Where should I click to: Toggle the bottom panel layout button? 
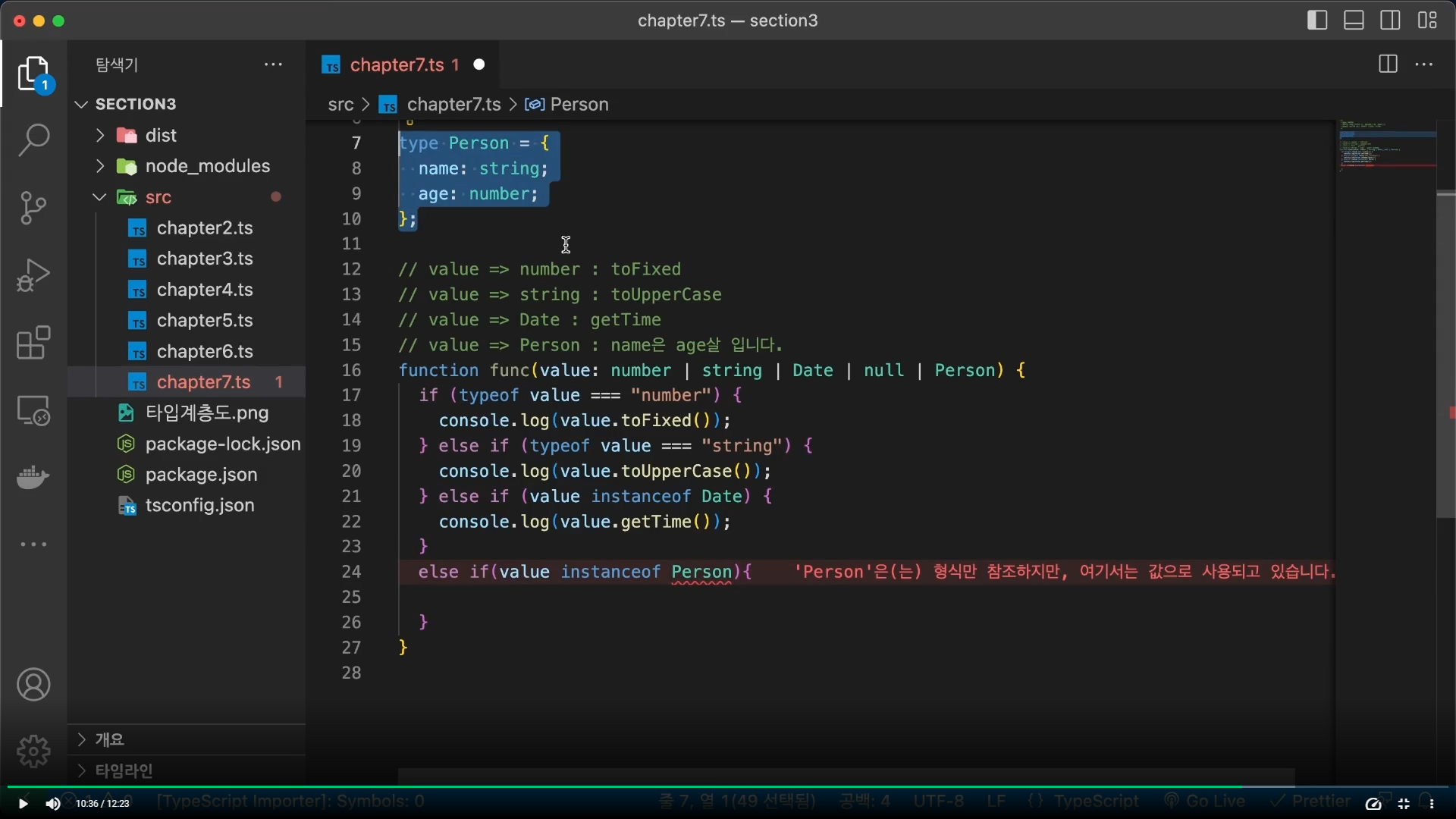coord(1354,20)
